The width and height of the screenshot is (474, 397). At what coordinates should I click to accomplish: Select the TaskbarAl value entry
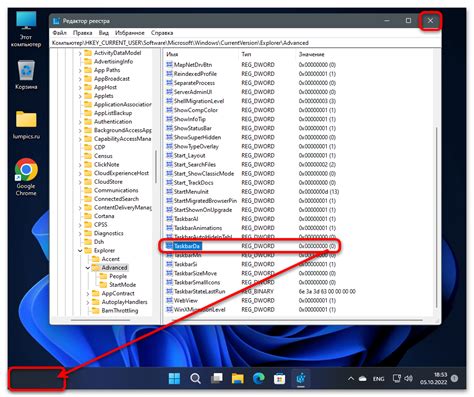pos(186,219)
